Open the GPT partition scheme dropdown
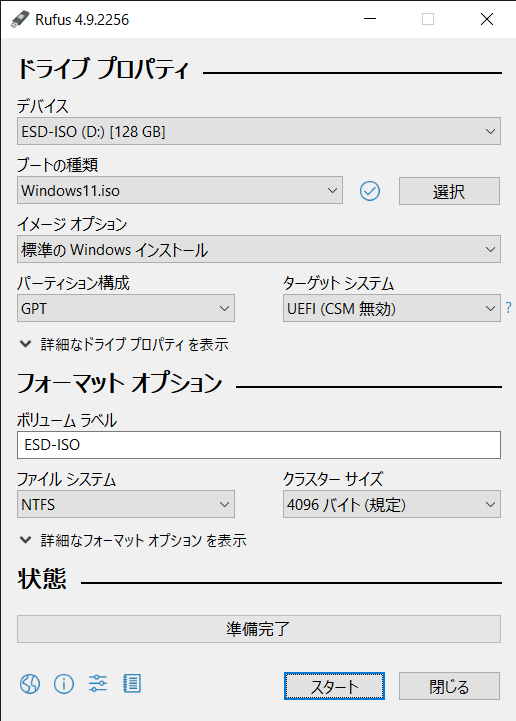Image resolution: width=516 pixels, height=721 pixels. coord(126,308)
